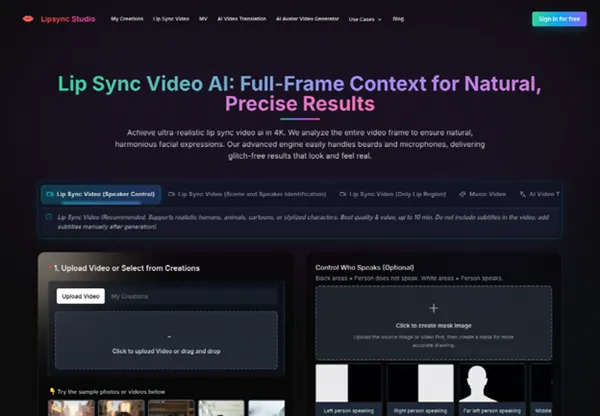Click the info icon beside the recommendation note
The image size is (600, 416).
(49, 217)
